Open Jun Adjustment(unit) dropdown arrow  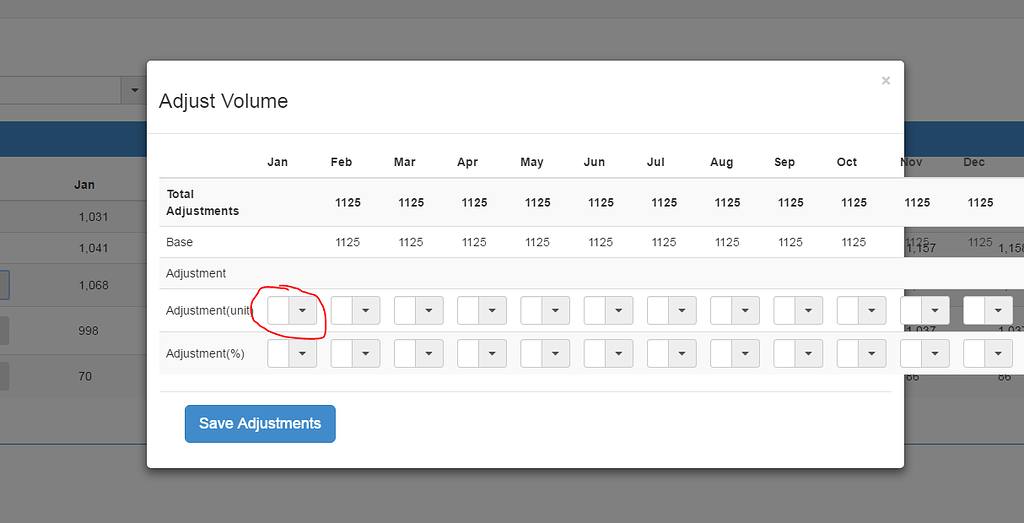click(x=619, y=311)
